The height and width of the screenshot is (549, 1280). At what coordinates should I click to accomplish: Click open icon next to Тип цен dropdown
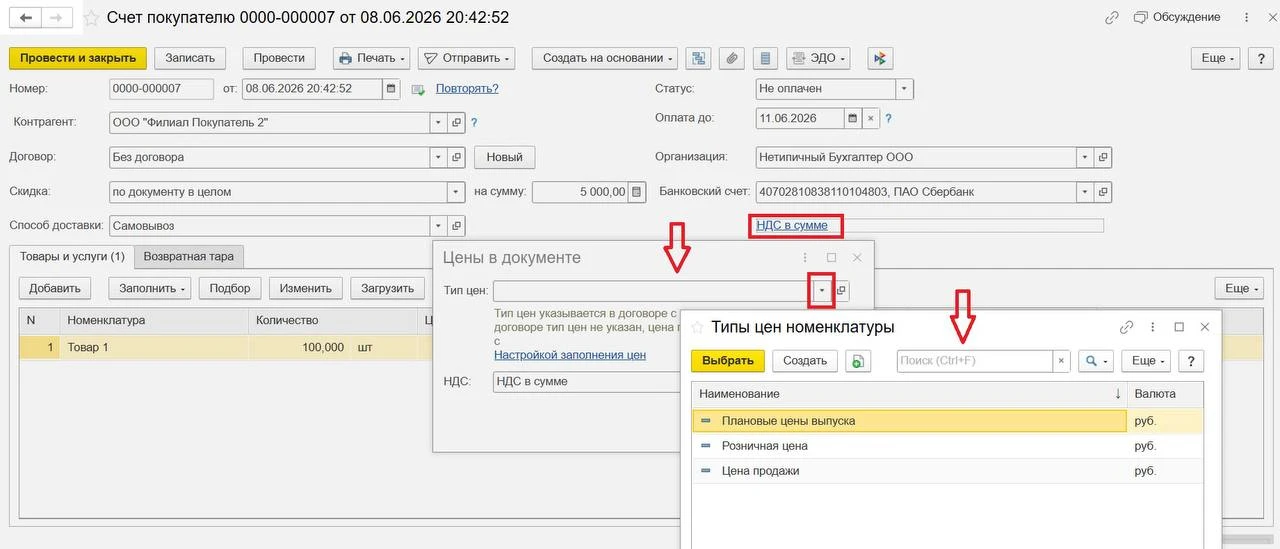tap(841, 291)
